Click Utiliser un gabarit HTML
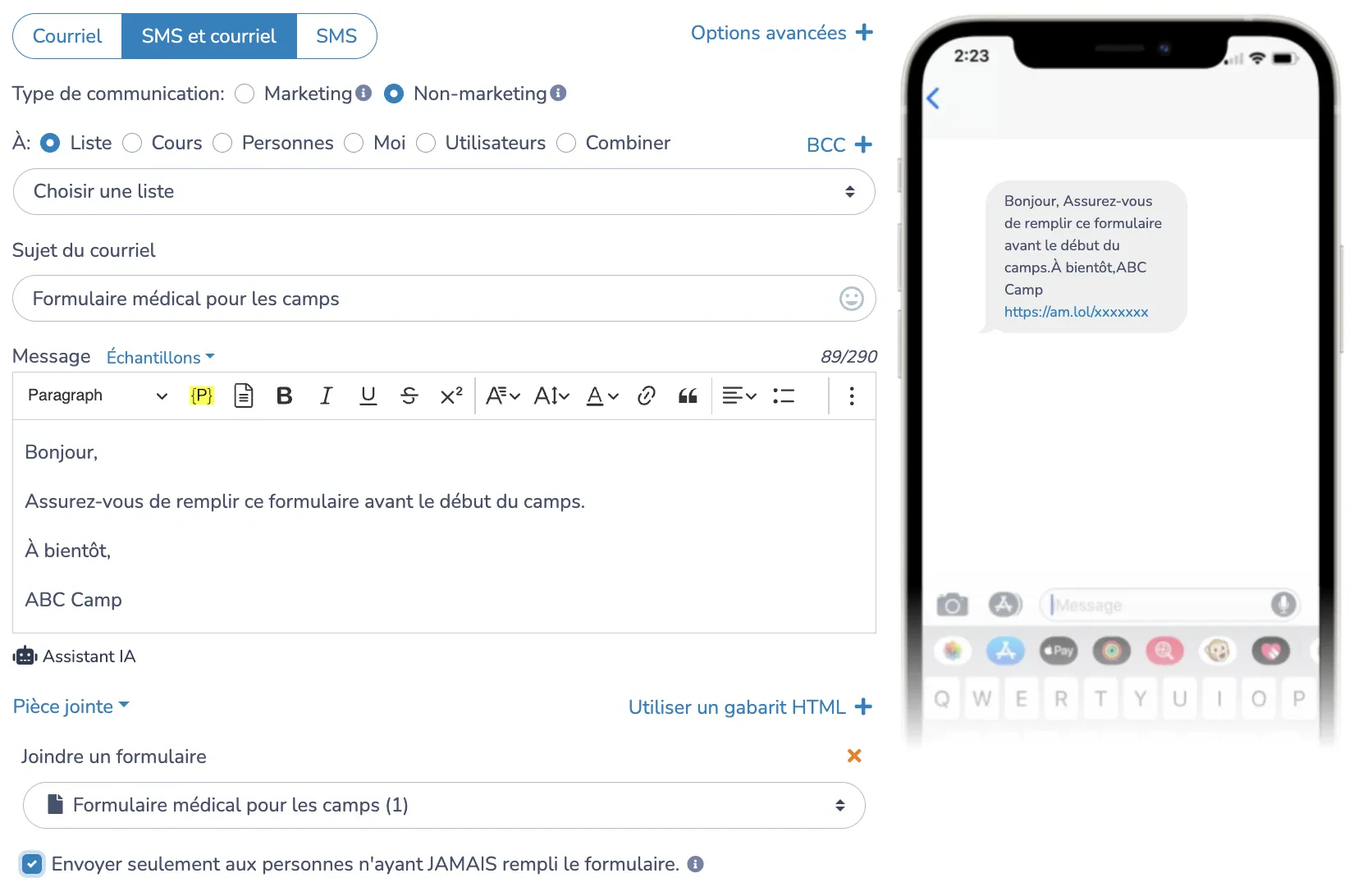Viewport: 1349px width, 896px height. (x=750, y=707)
